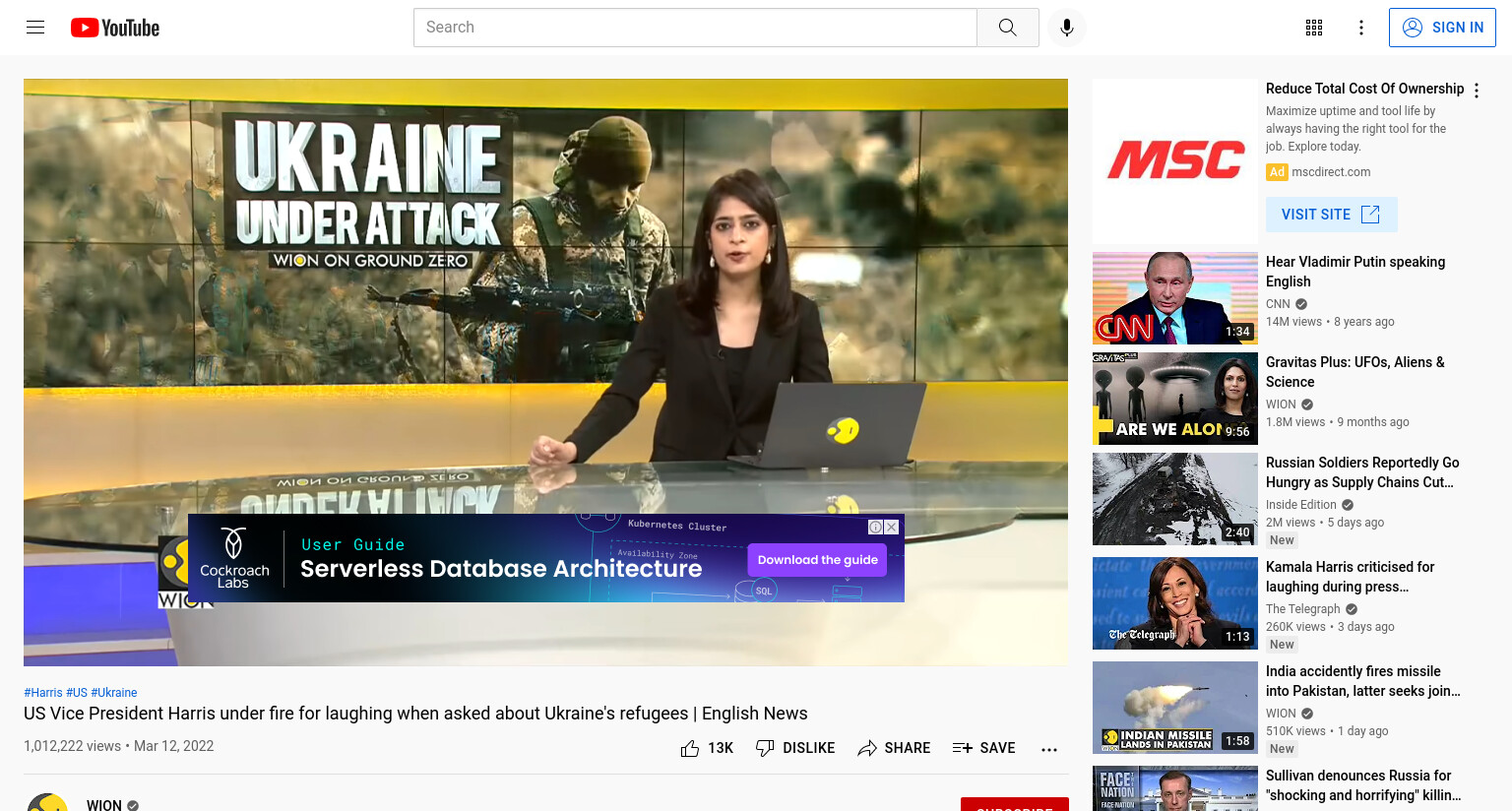
Task: Open the #Harris hashtag
Action: pos(43,693)
